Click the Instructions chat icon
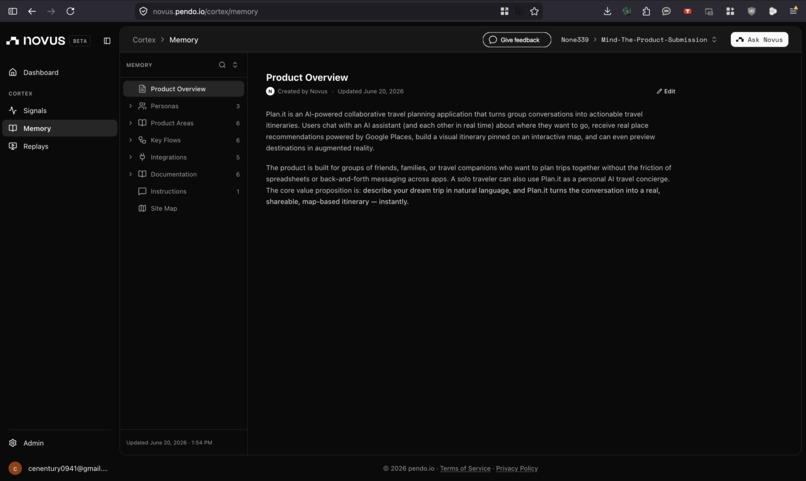The height and width of the screenshot is (481, 806). click(x=142, y=191)
